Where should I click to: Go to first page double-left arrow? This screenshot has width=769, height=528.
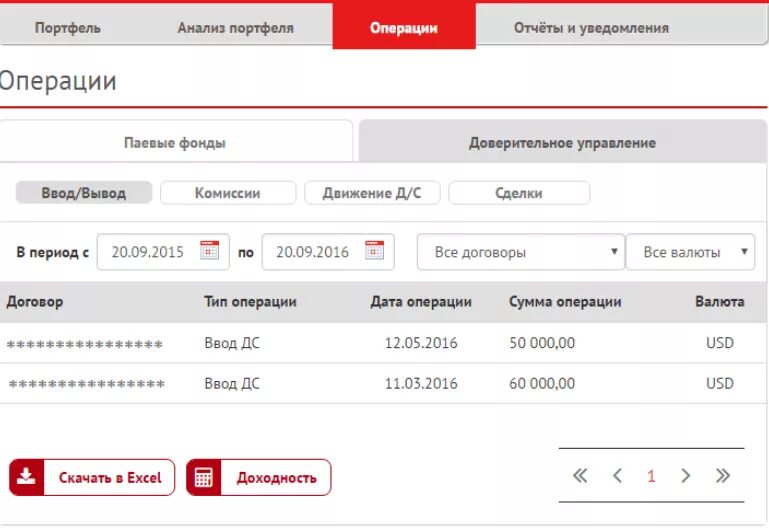tap(580, 476)
